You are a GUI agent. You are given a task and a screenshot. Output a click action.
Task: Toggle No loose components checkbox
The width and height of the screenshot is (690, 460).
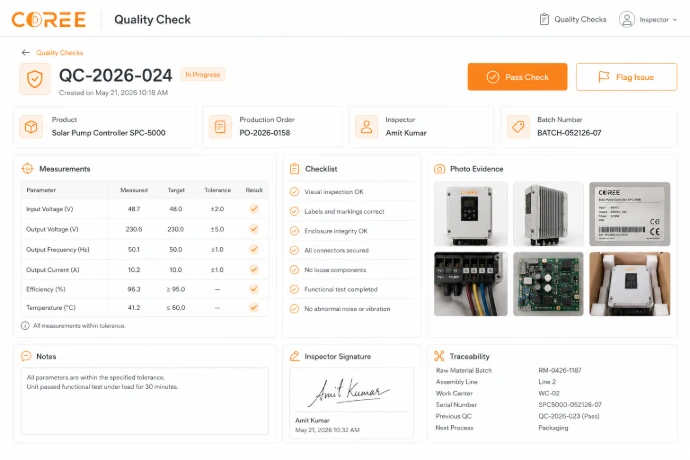click(x=294, y=269)
